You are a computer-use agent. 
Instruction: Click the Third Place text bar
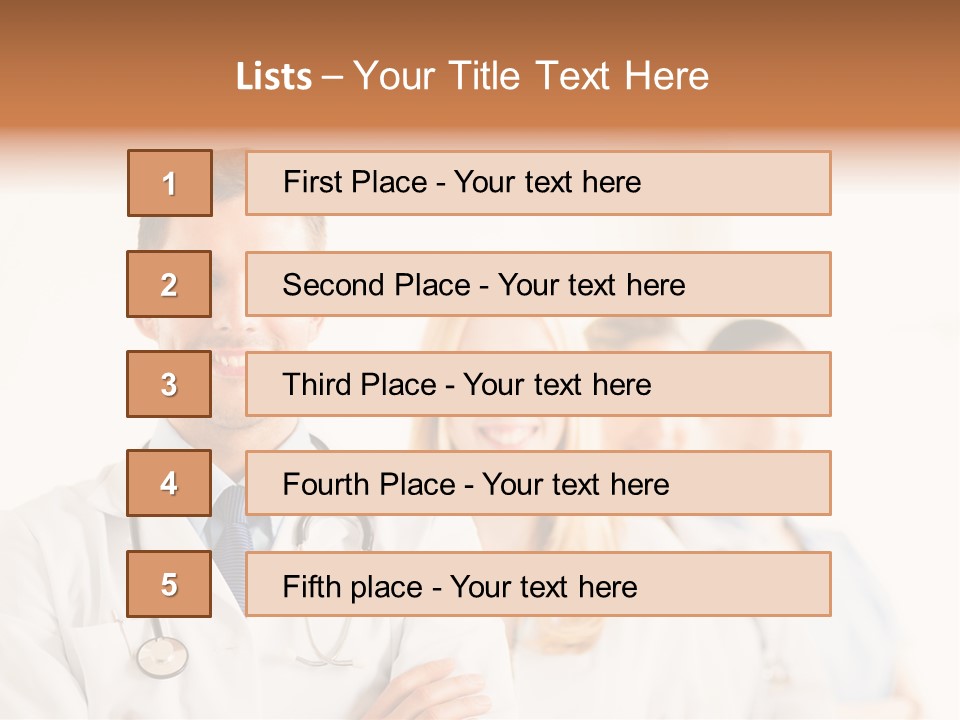[538, 384]
